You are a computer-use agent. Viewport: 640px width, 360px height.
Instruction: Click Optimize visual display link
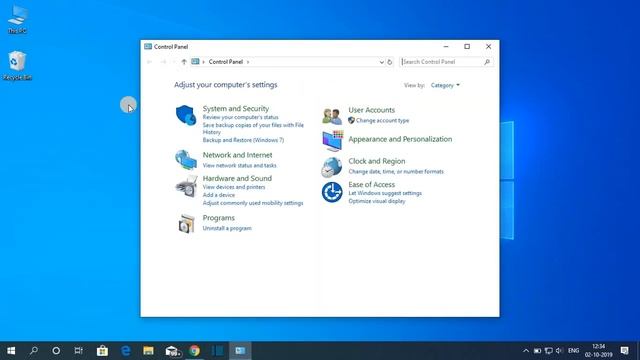click(x=377, y=201)
